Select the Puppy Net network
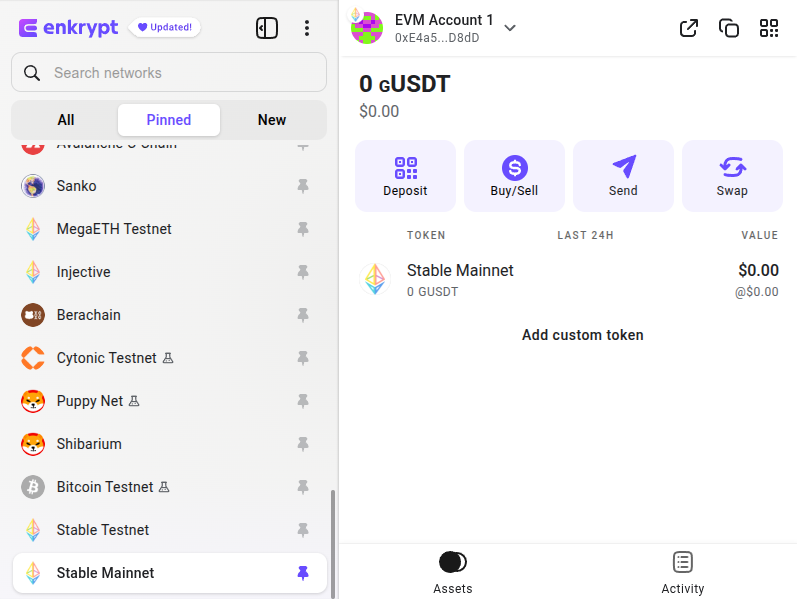This screenshot has width=797, height=599. pyautogui.click(x=169, y=401)
